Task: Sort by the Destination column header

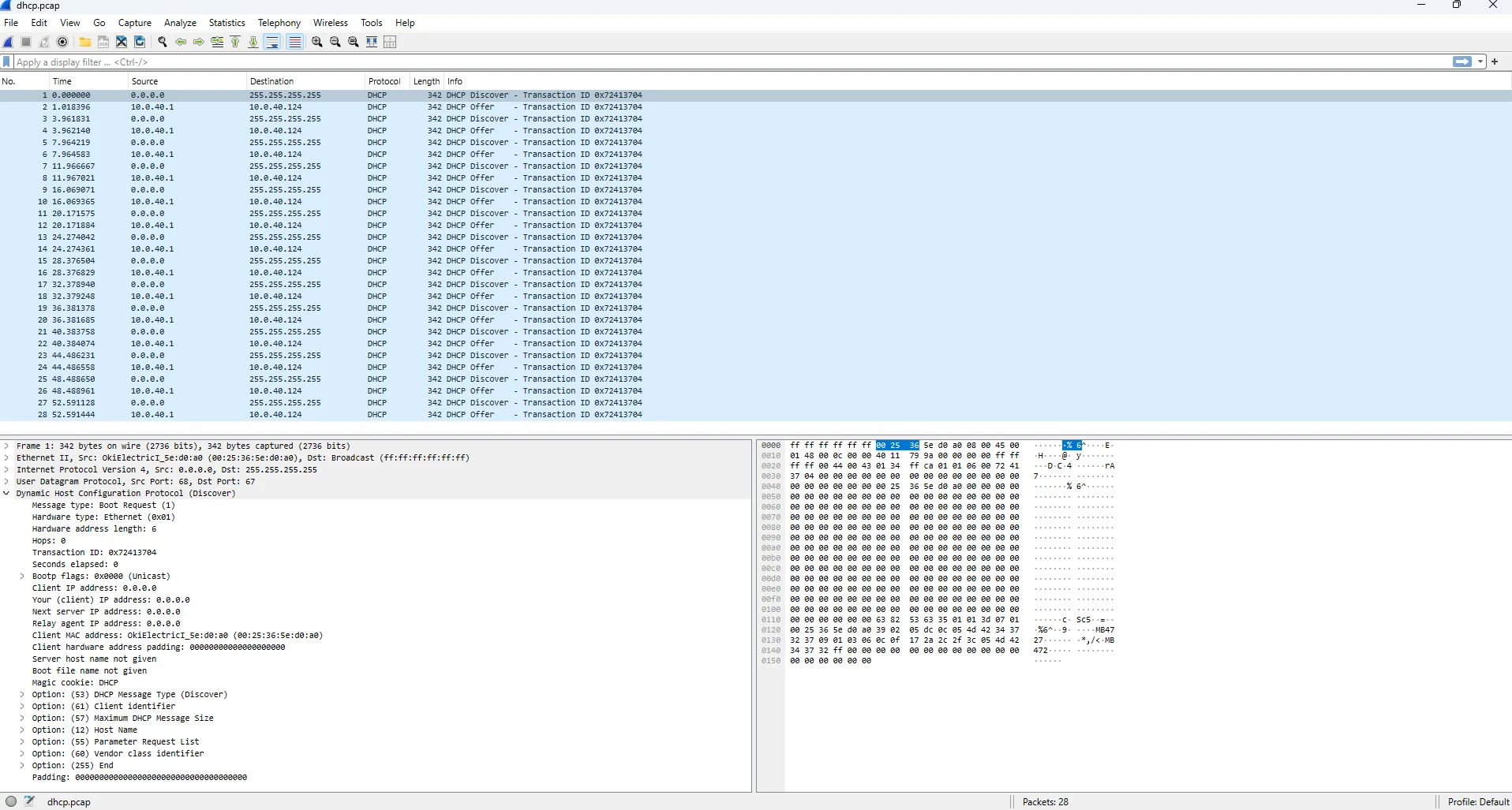Action: pyautogui.click(x=305, y=81)
